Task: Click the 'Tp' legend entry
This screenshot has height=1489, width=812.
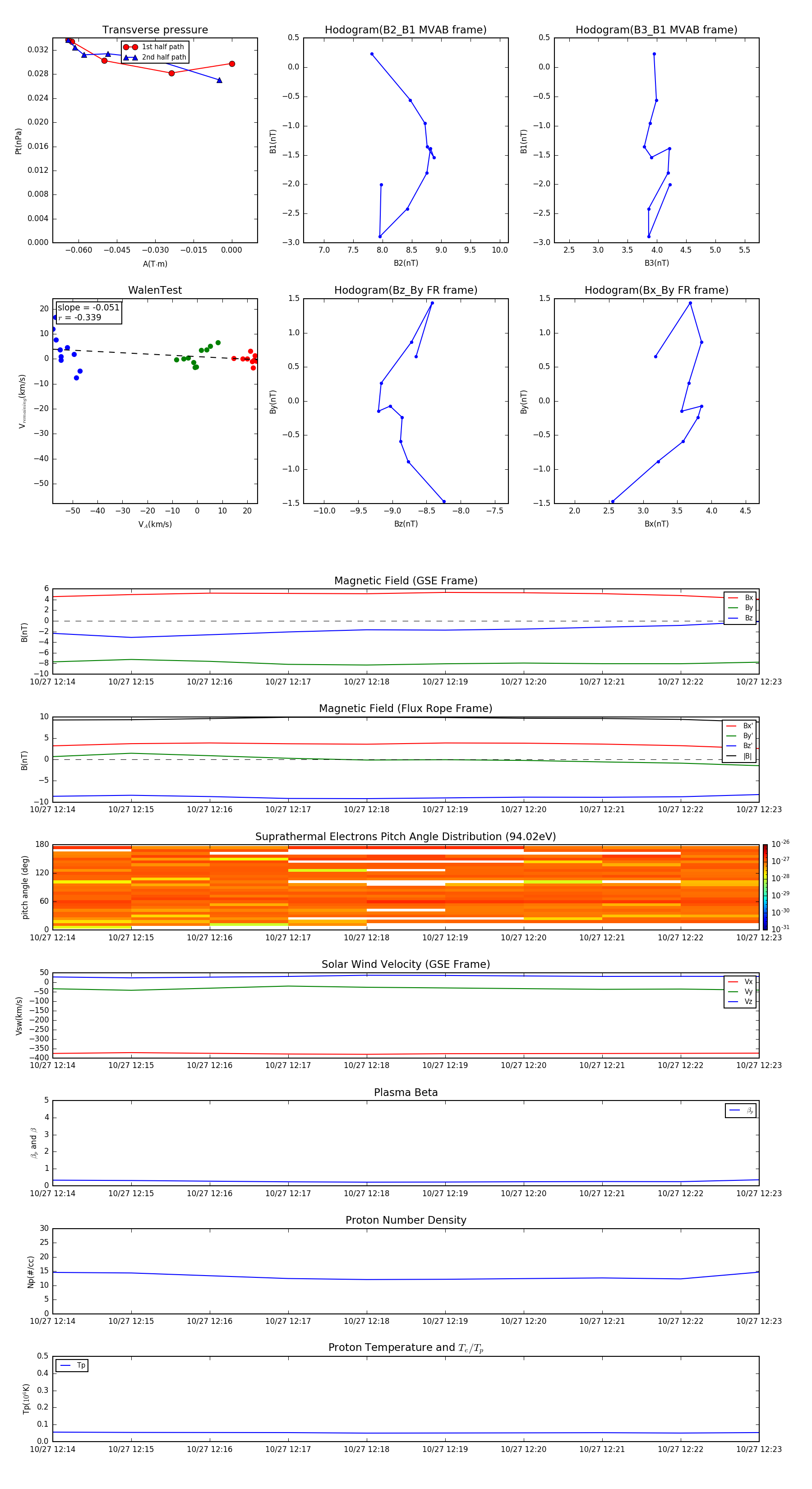Action: pyautogui.click(x=72, y=1365)
